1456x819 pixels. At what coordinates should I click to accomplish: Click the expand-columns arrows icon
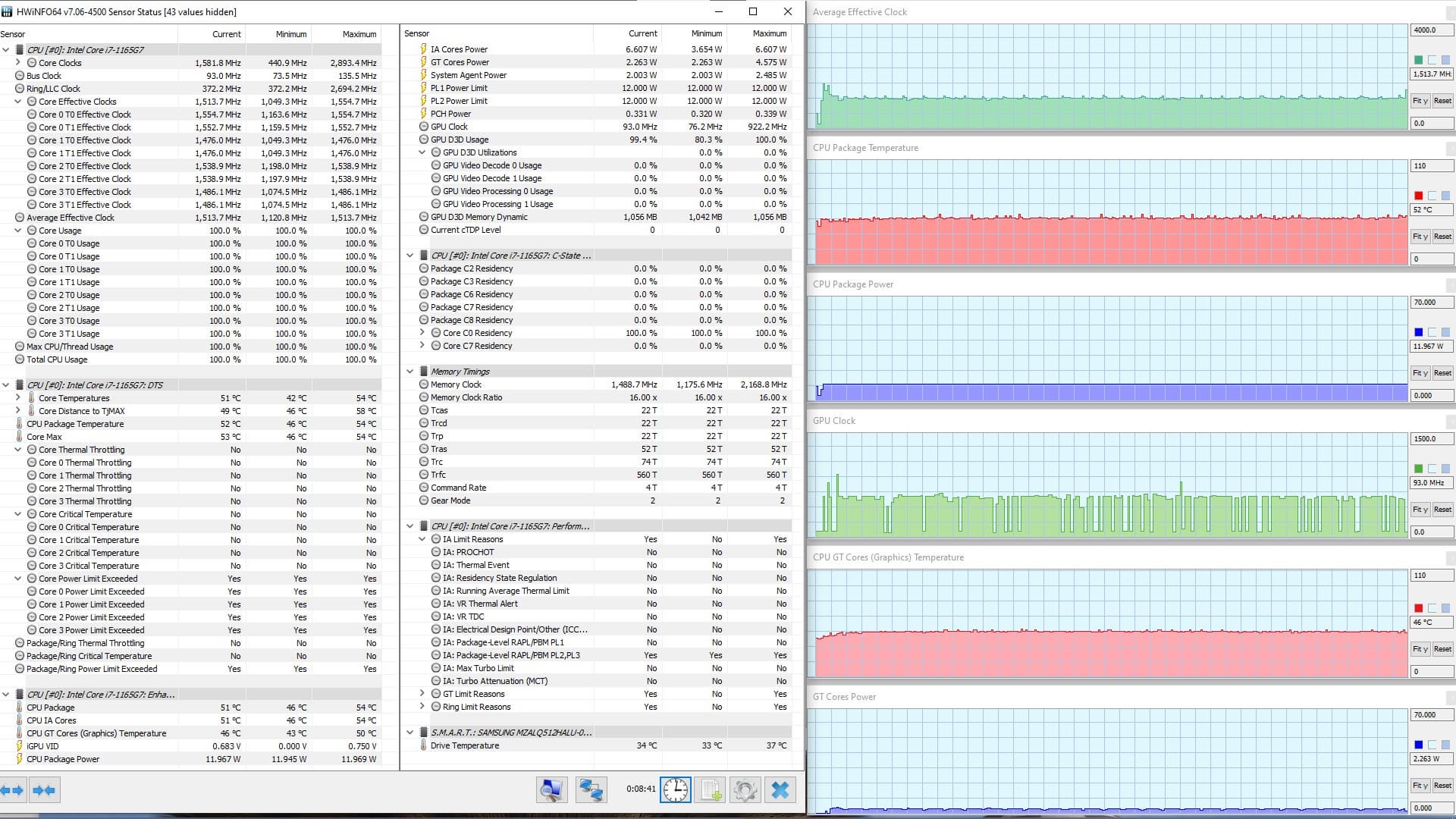coord(13,790)
